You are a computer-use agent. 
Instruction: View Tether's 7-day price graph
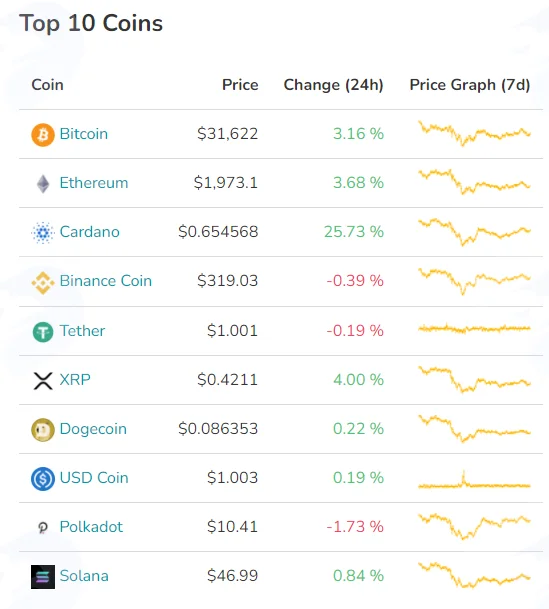coord(474,329)
